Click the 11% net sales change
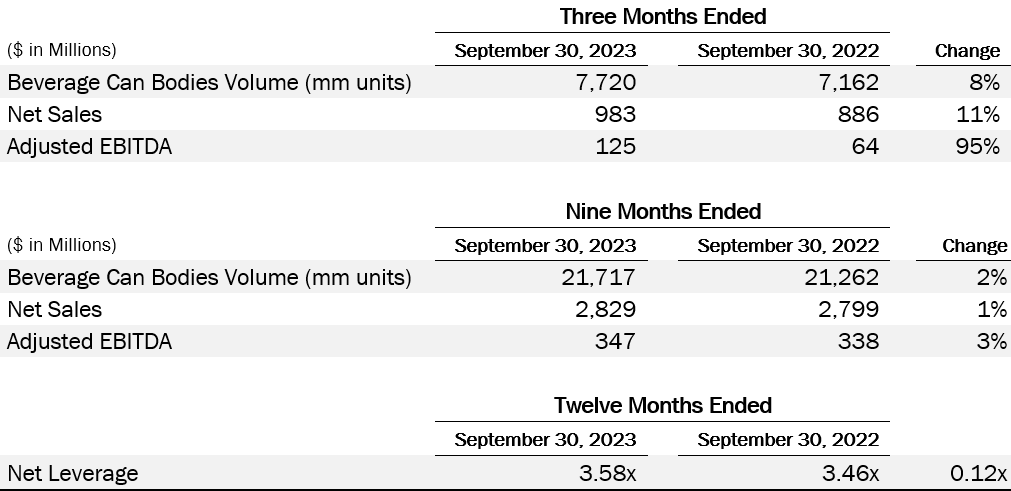 coord(977,114)
